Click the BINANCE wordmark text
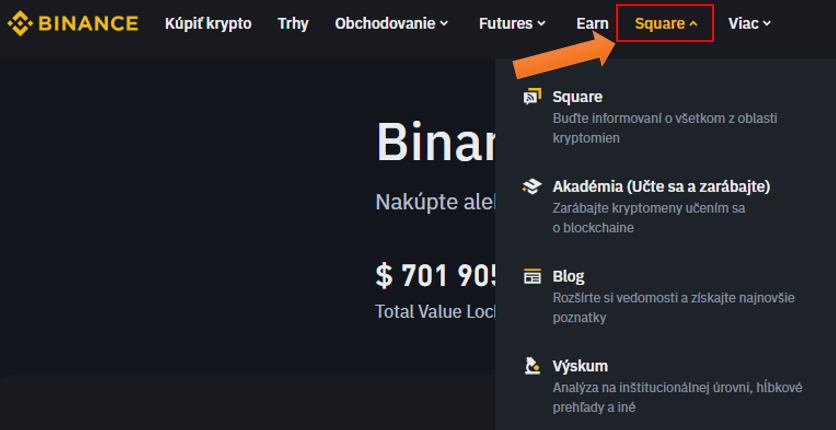This screenshot has height=430, width=836. 88,23
